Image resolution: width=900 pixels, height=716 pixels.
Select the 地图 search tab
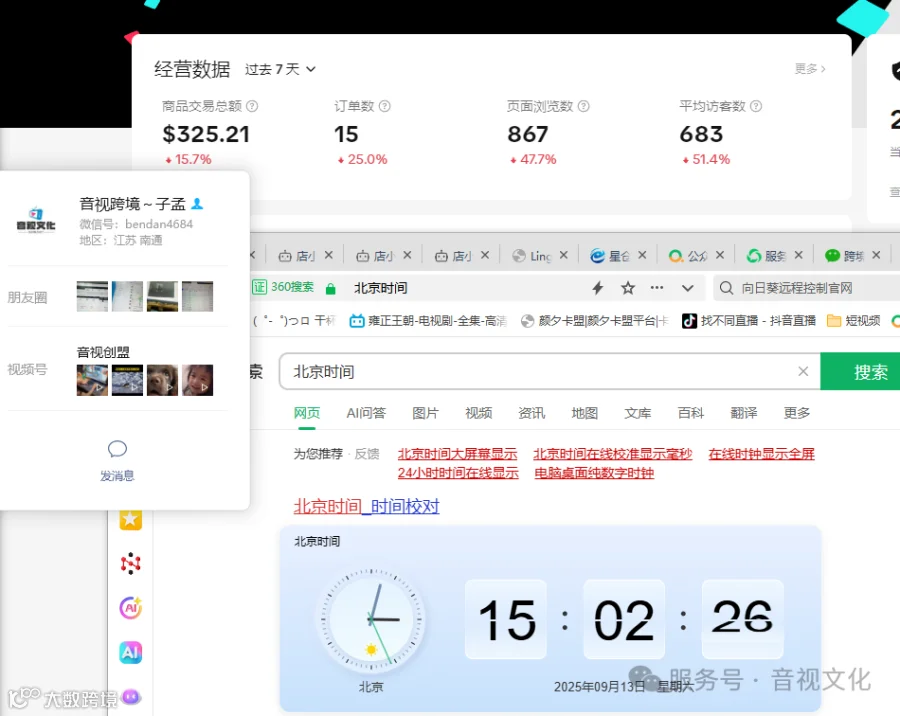(585, 413)
